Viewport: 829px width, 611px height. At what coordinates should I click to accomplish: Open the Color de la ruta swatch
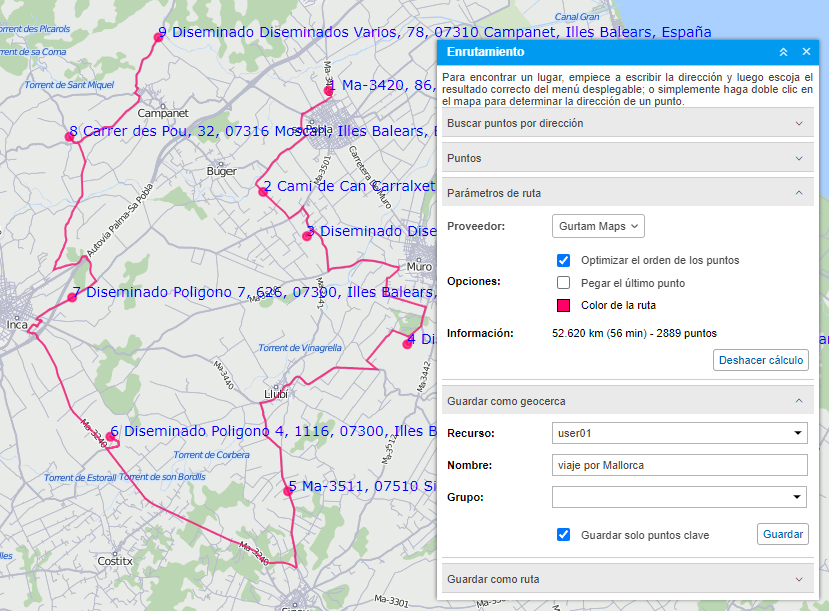[x=564, y=305]
